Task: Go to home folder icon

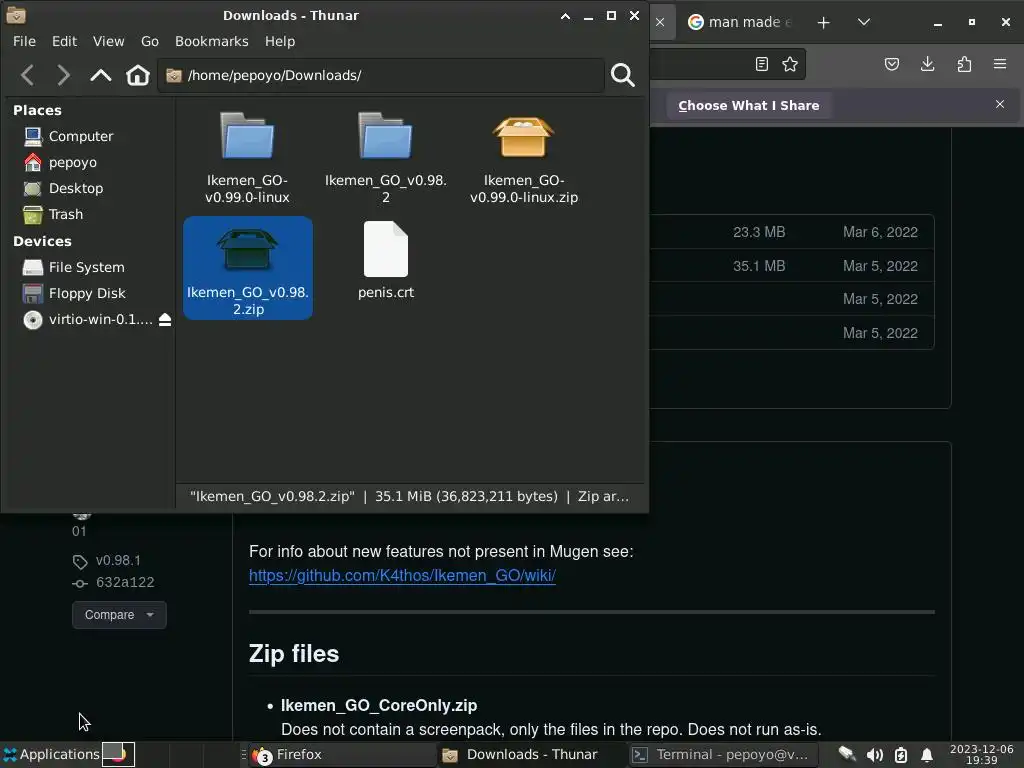Action: 138,75
